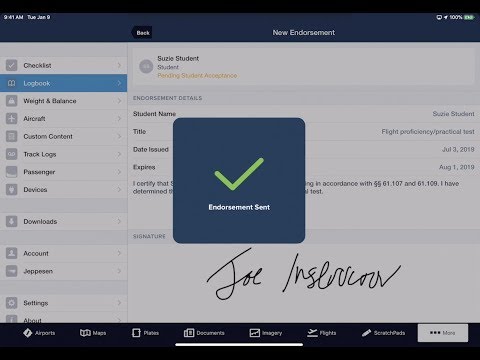Tap the battery indicator in status bar
Image resolution: width=480 pixels, height=360 pixels.
(x=469, y=17)
